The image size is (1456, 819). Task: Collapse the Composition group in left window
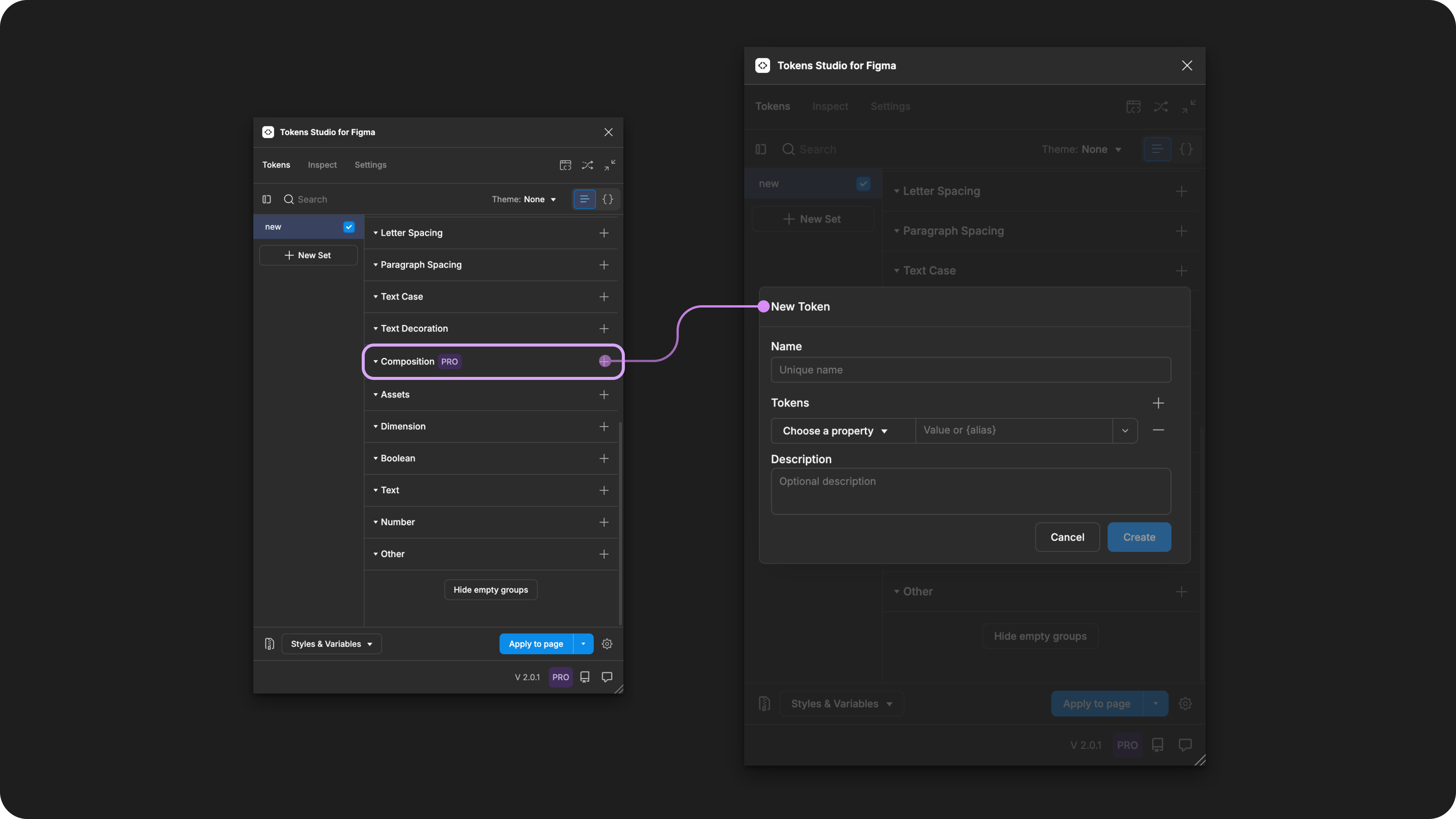click(375, 362)
